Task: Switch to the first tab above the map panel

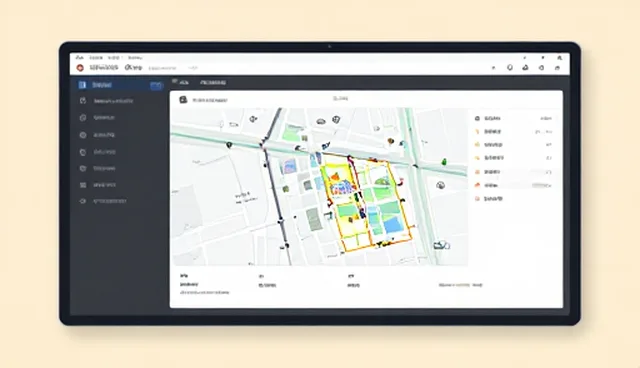Action: 180,82
